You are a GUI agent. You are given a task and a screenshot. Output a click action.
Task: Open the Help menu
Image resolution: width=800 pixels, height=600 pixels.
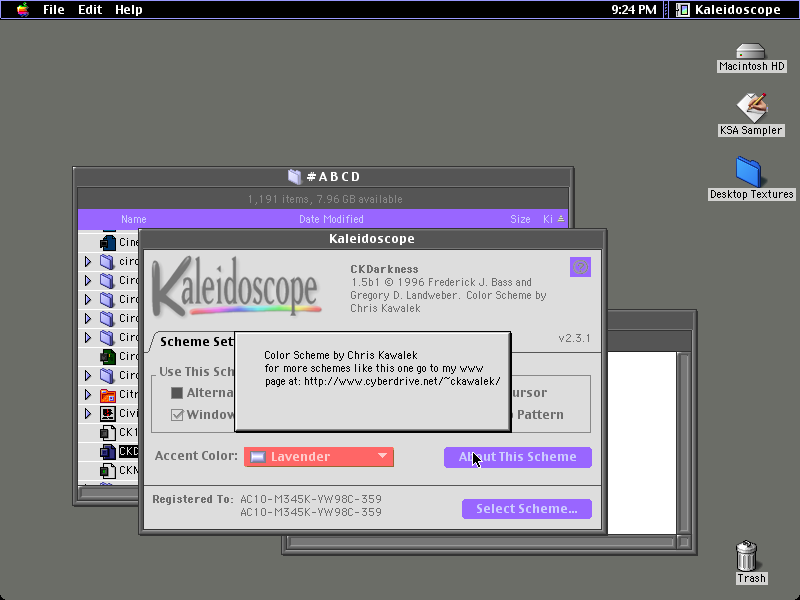(x=129, y=10)
